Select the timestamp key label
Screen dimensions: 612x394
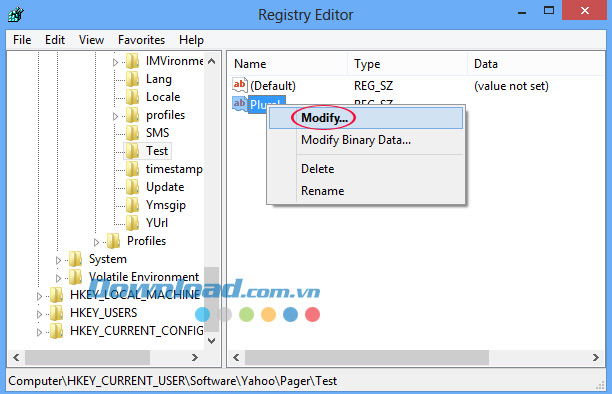(x=174, y=169)
